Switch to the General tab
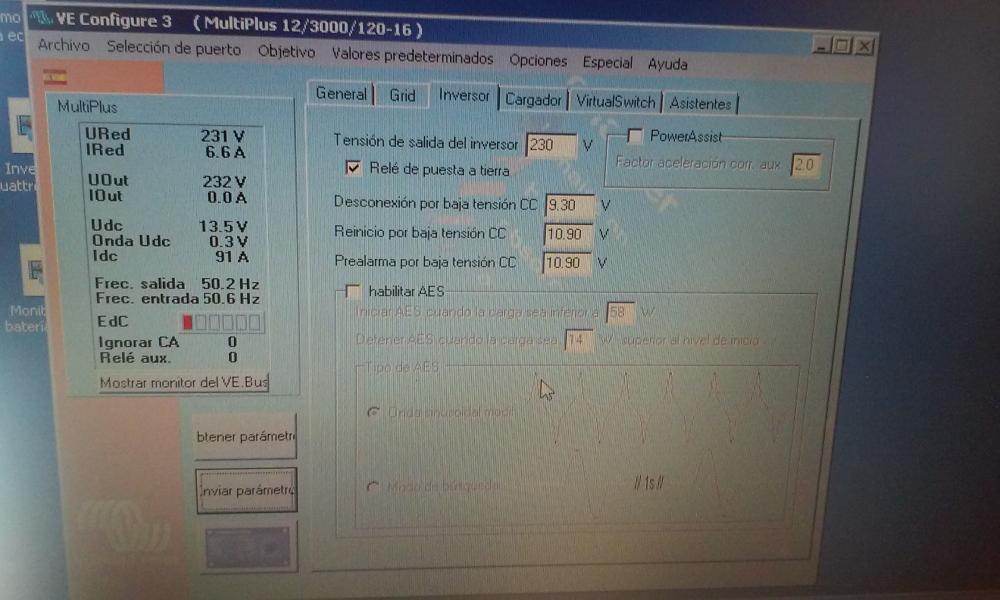The image size is (1000, 600). (341, 94)
